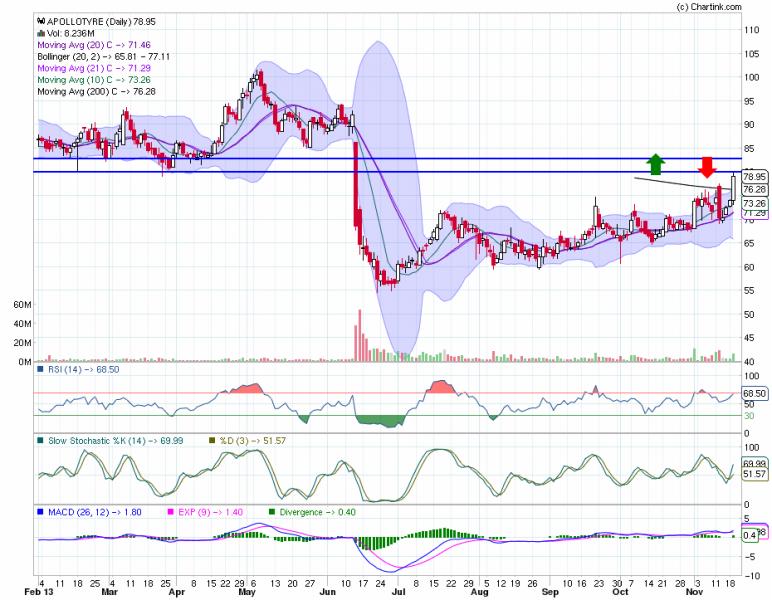Screen dimensions: 772x600
Task: Click the 110 price axis label
Action: 752,30
